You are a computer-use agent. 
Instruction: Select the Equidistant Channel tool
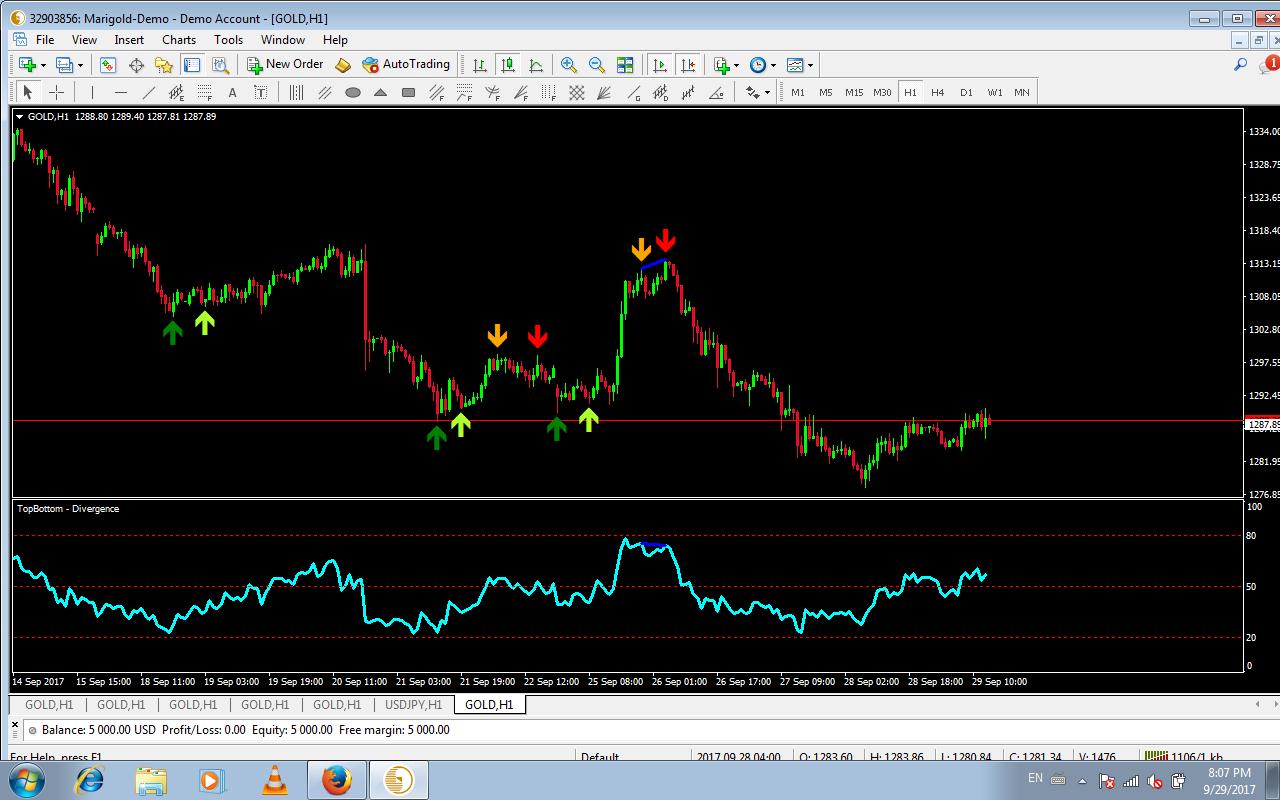point(177,92)
